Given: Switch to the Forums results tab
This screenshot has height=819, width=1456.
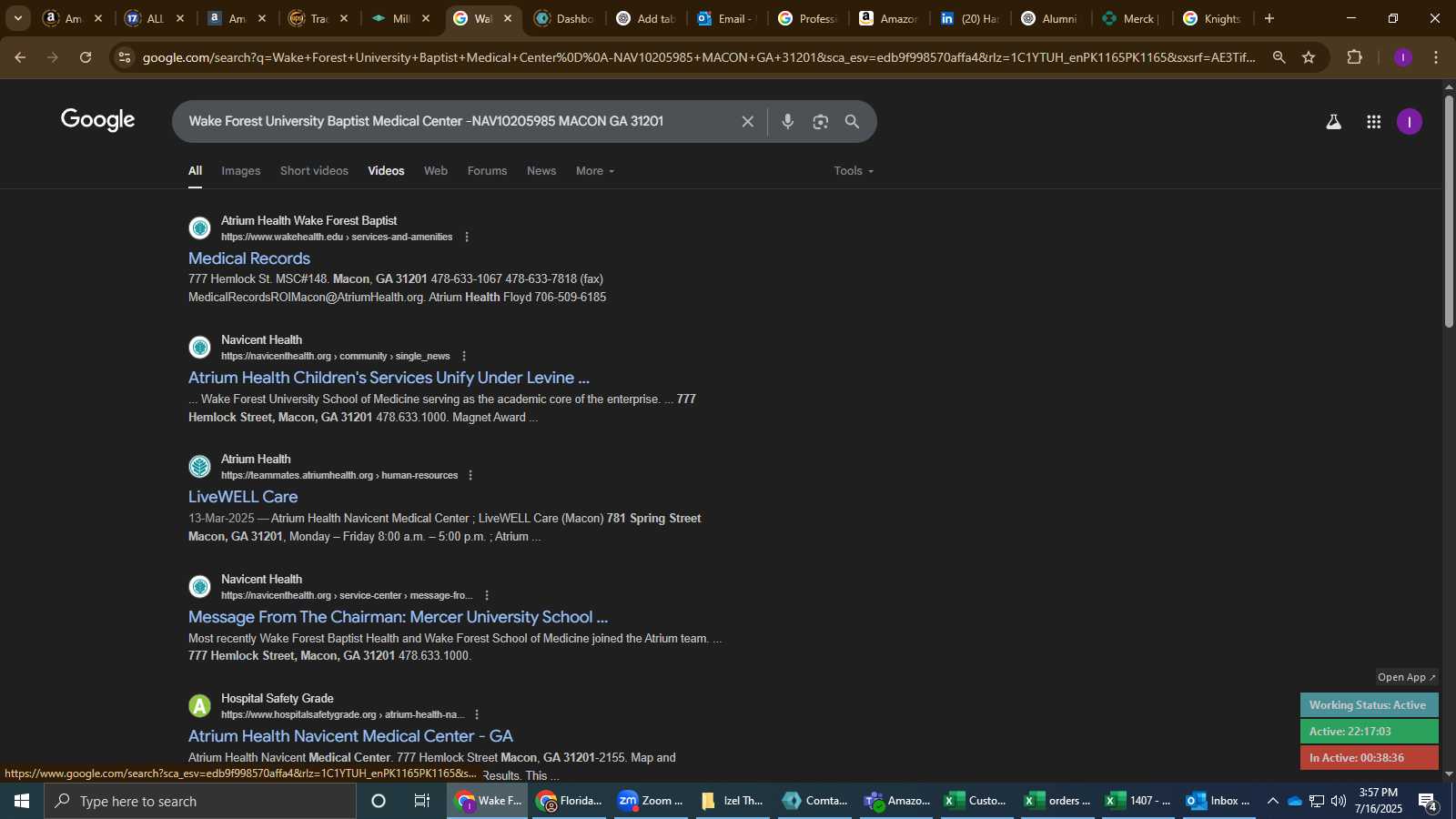Looking at the screenshot, I should click(x=487, y=171).
